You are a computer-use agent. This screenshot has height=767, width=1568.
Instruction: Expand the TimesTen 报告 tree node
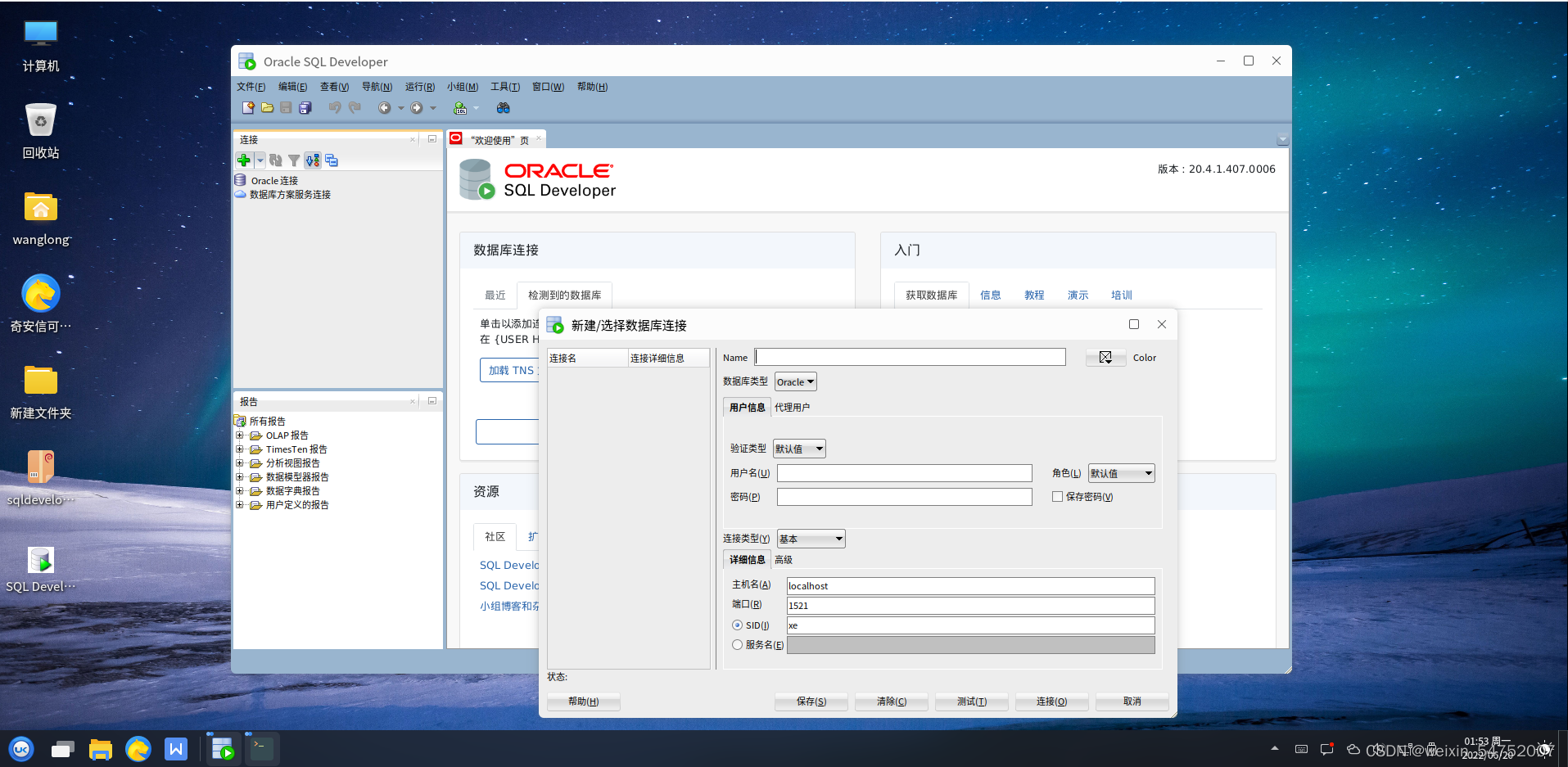(x=240, y=449)
